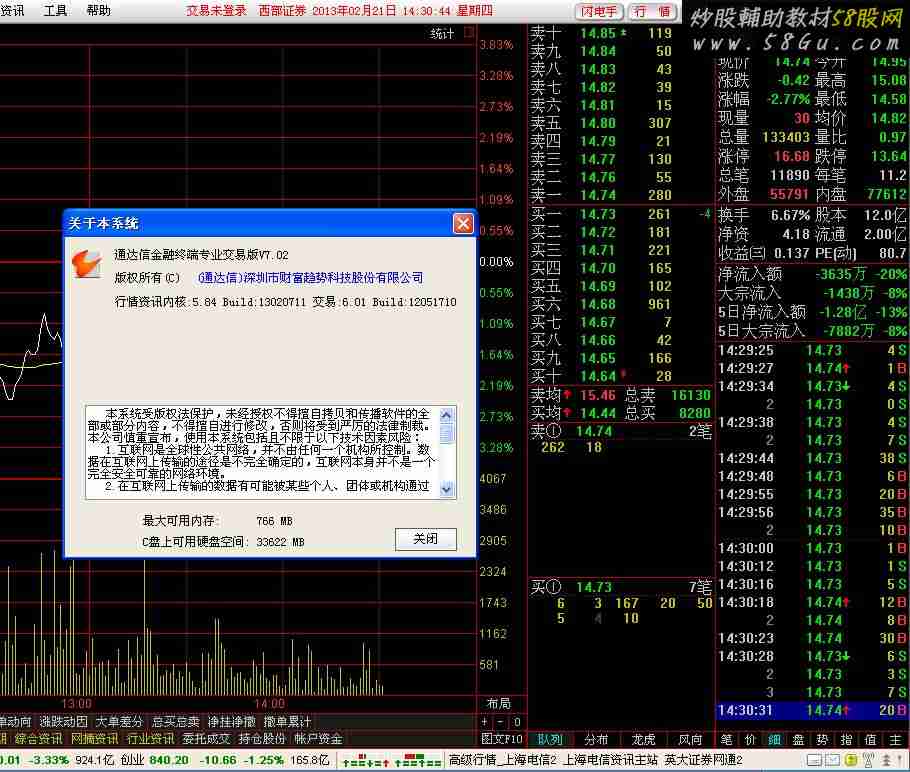
Task: Select the 买一 bid row in the order book
Action: coord(620,214)
